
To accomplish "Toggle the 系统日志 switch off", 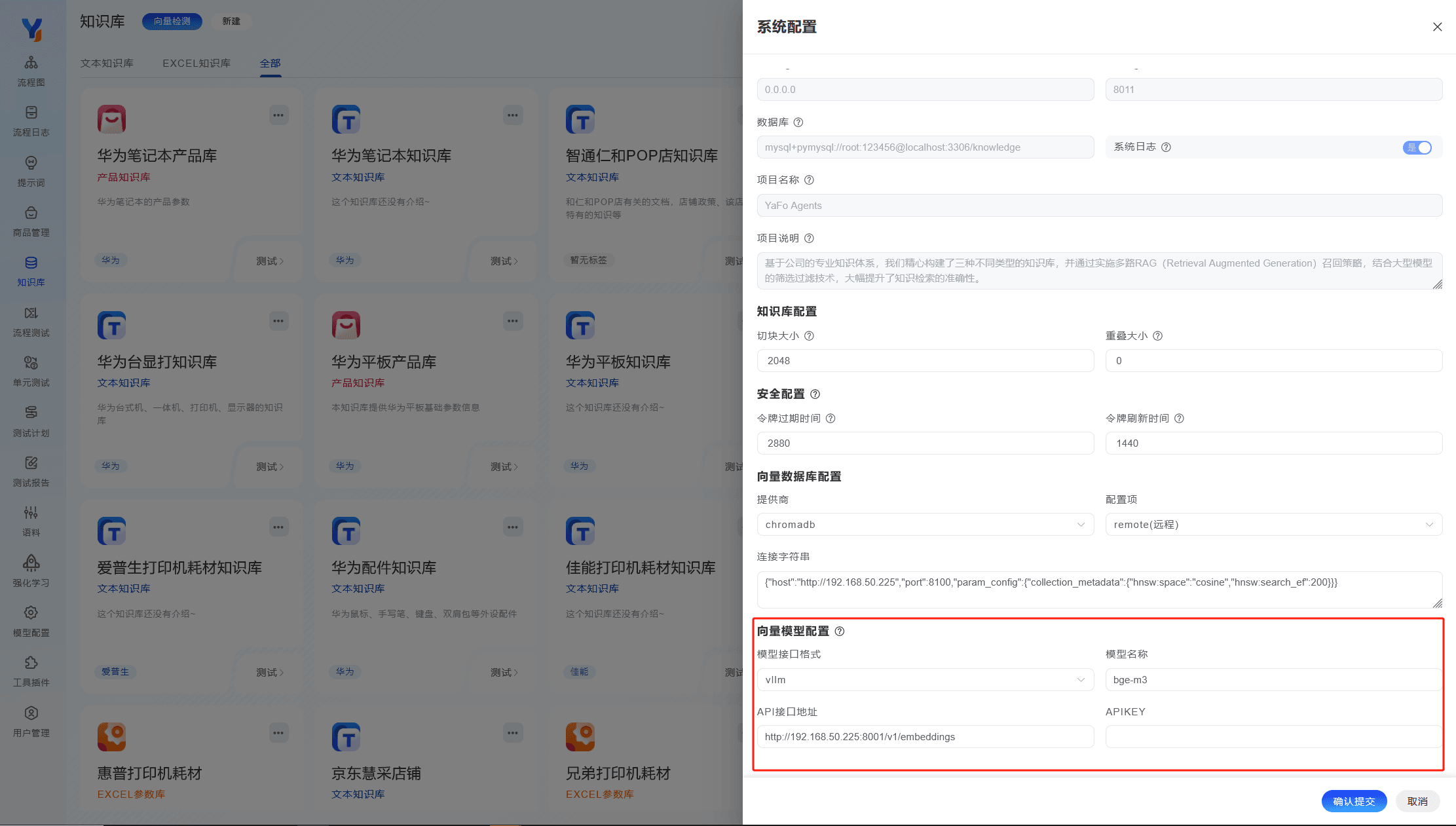I will [1417, 147].
